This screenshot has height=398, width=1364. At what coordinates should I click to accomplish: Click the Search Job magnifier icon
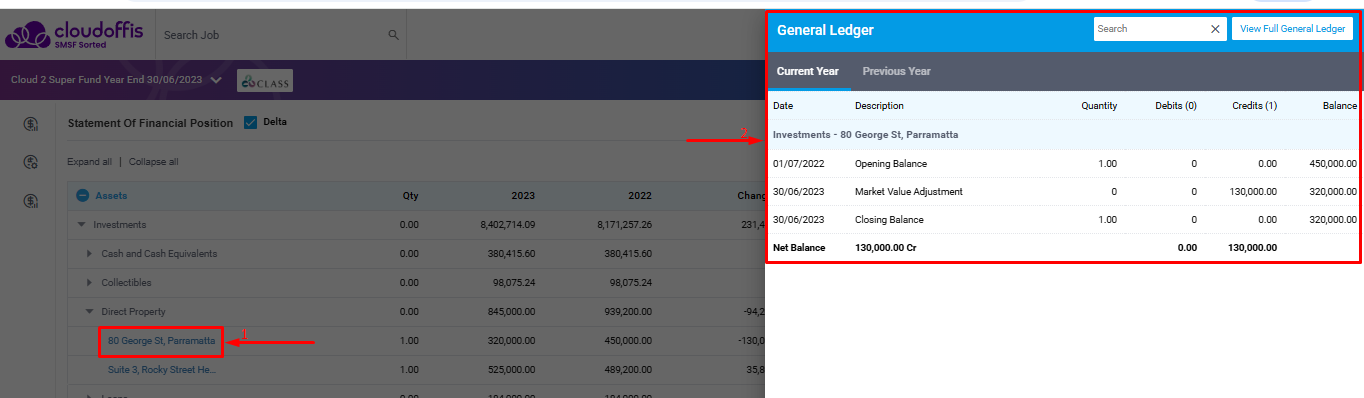[x=393, y=35]
